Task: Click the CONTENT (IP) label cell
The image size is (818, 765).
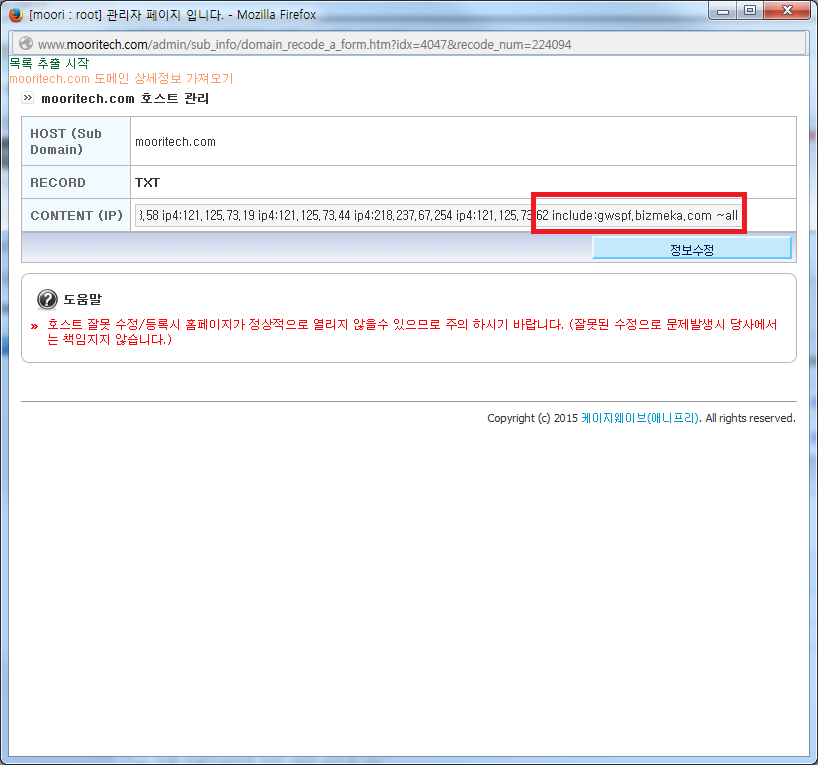Action: [76, 215]
